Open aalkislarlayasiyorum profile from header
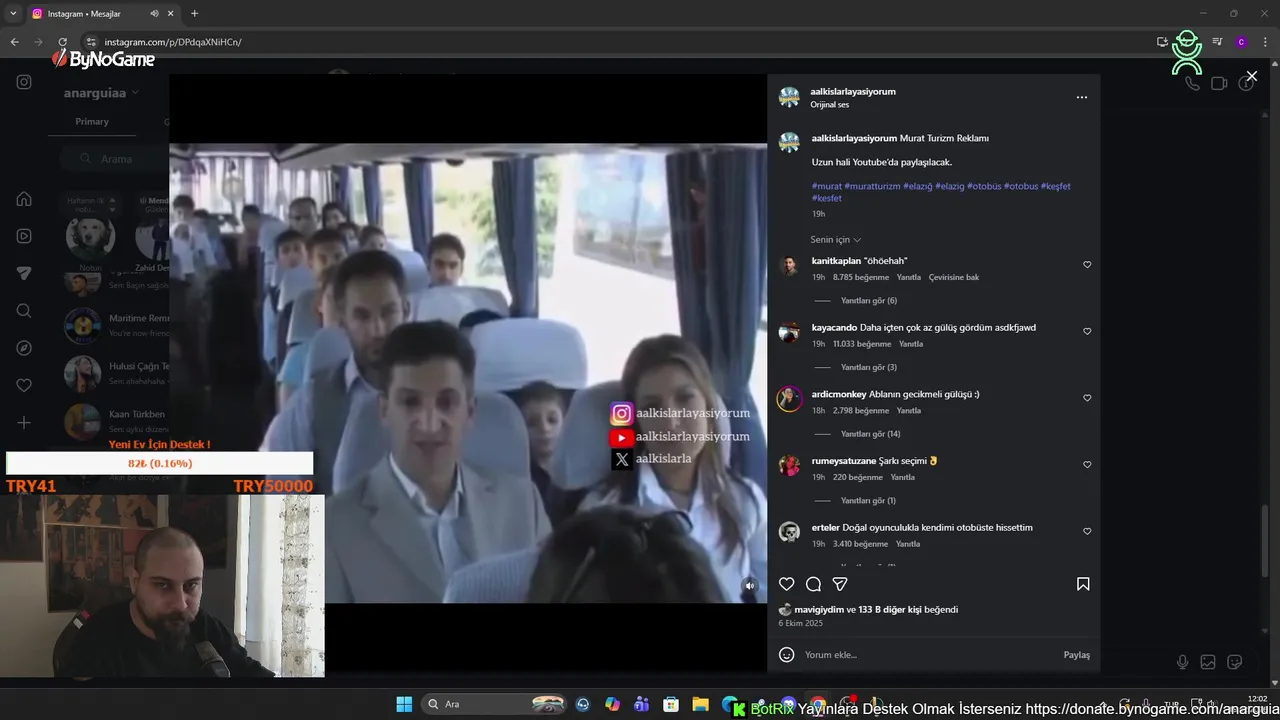This screenshot has height=720, width=1280. [853, 91]
